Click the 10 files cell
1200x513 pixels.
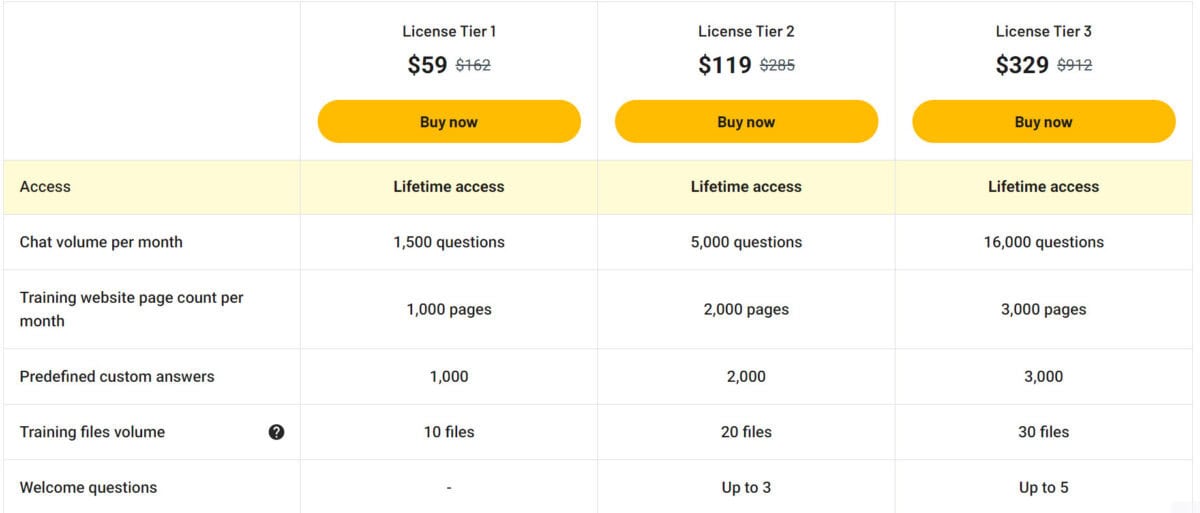(x=449, y=432)
